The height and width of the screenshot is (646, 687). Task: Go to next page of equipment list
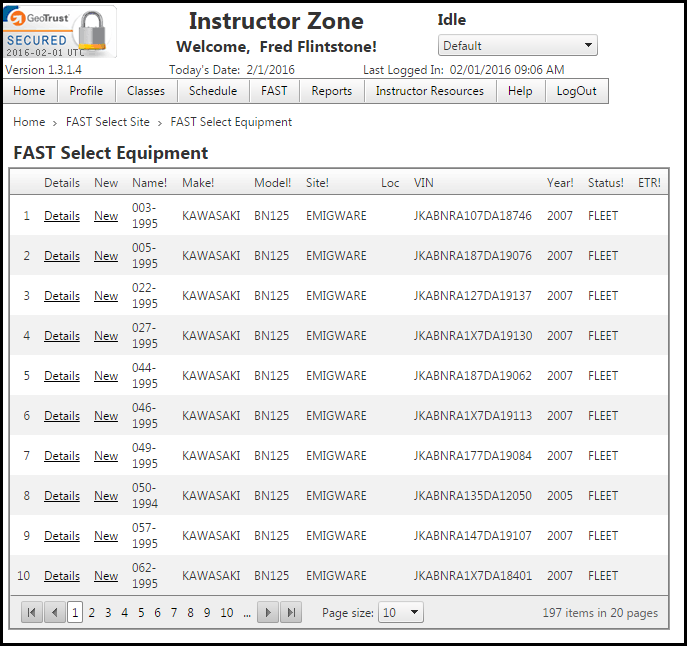point(268,612)
